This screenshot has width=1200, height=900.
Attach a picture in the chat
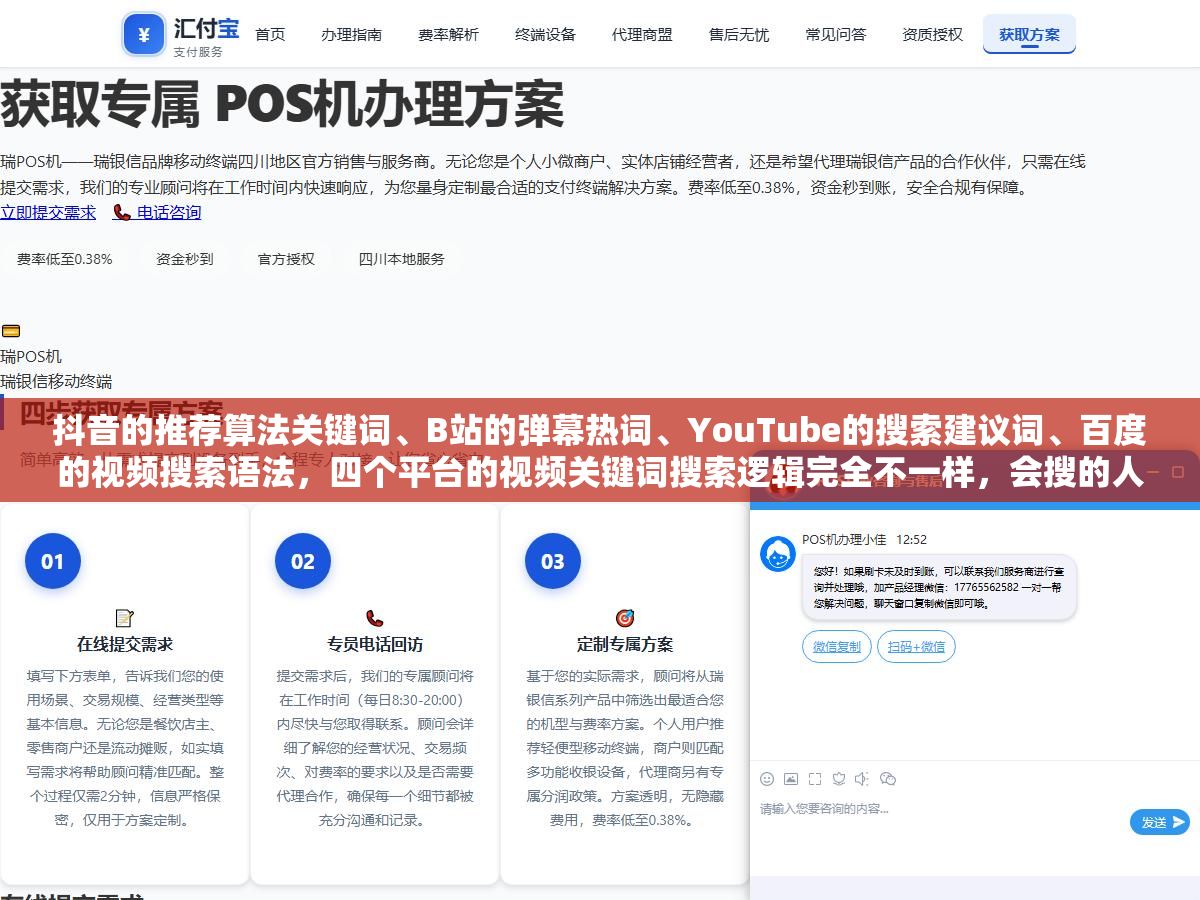791,778
